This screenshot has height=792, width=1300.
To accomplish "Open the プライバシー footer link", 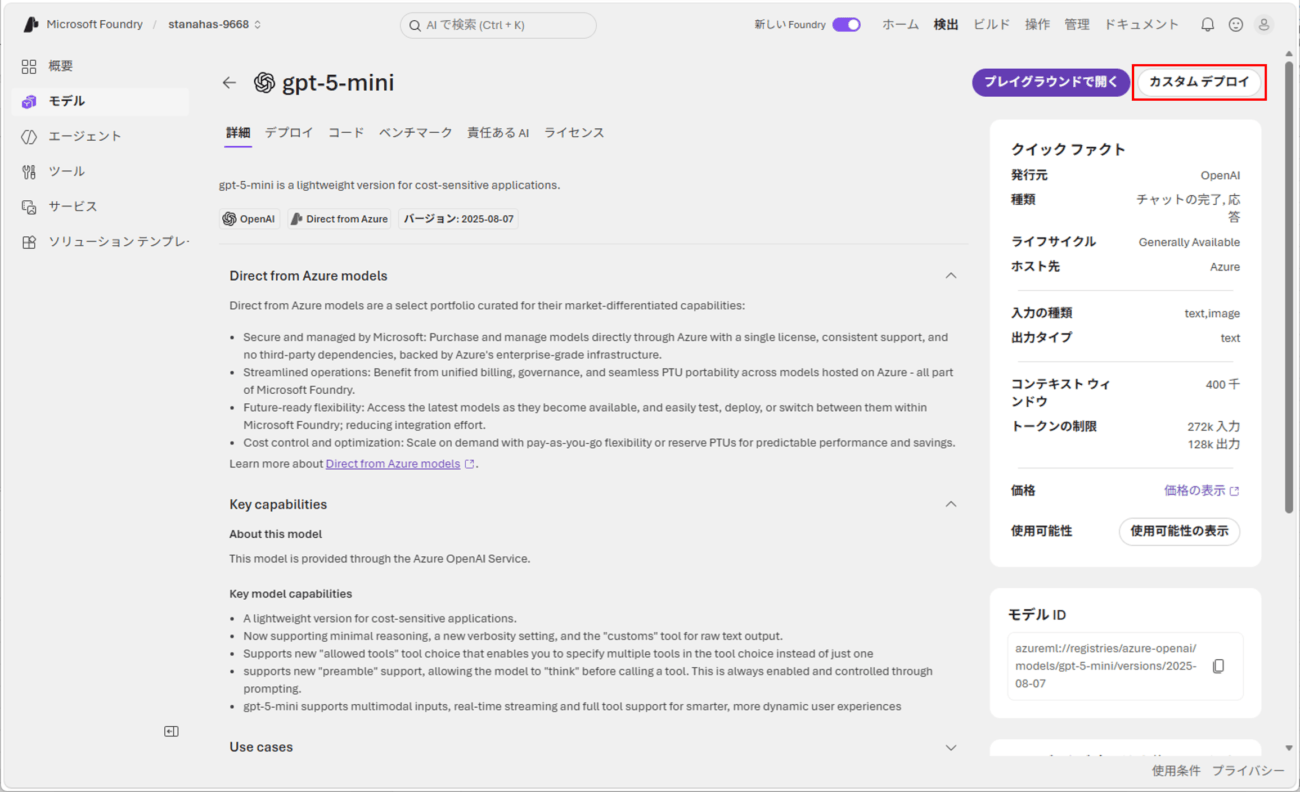I will [1248, 771].
